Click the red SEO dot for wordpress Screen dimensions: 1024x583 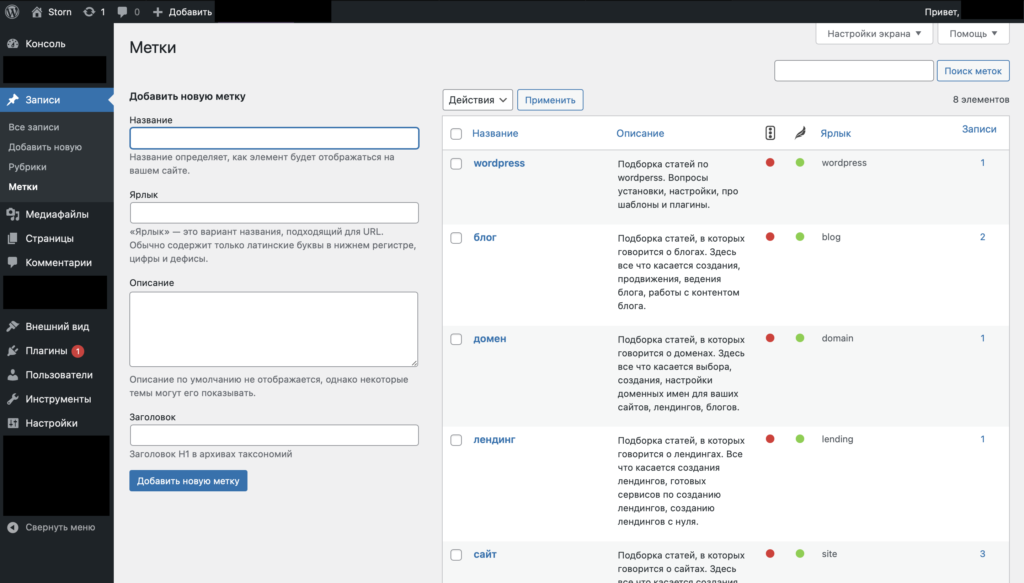click(770, 163)
